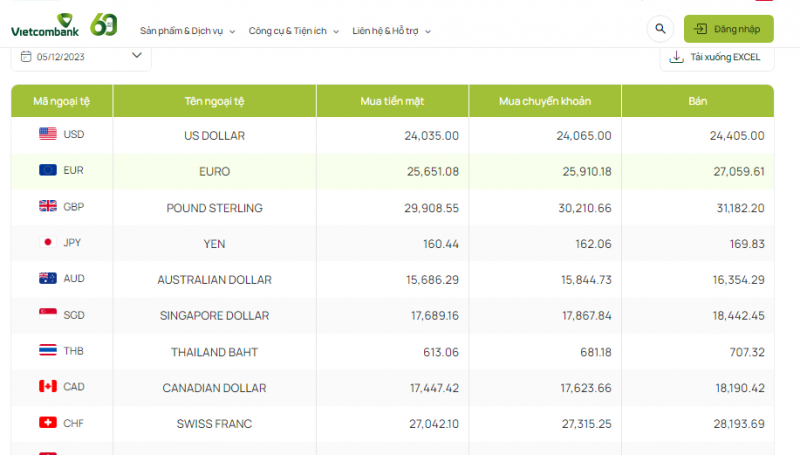800x455 pixels.
Task: Click the search magnifier icon
Action: tap(660, 29)
